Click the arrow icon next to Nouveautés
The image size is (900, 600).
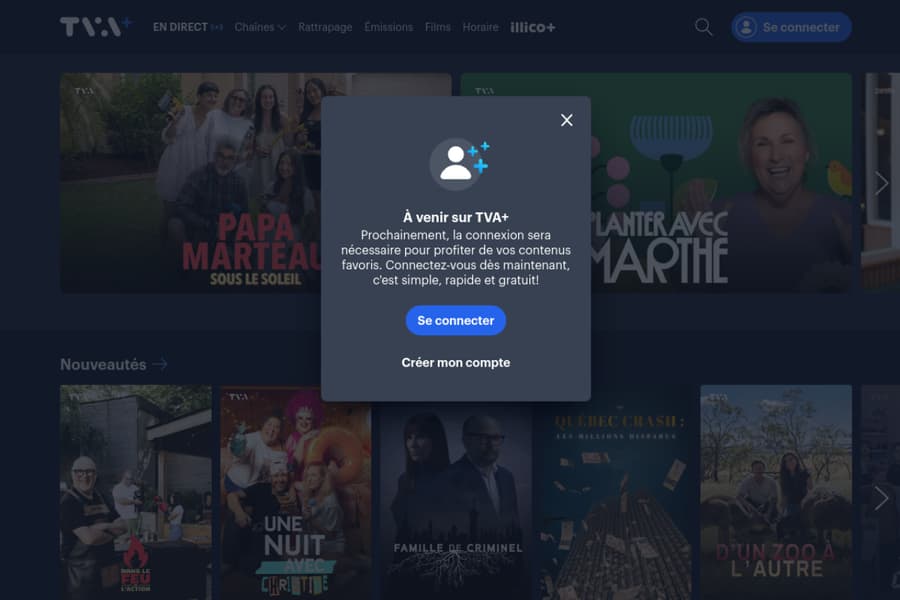click(x=160, y=364)
